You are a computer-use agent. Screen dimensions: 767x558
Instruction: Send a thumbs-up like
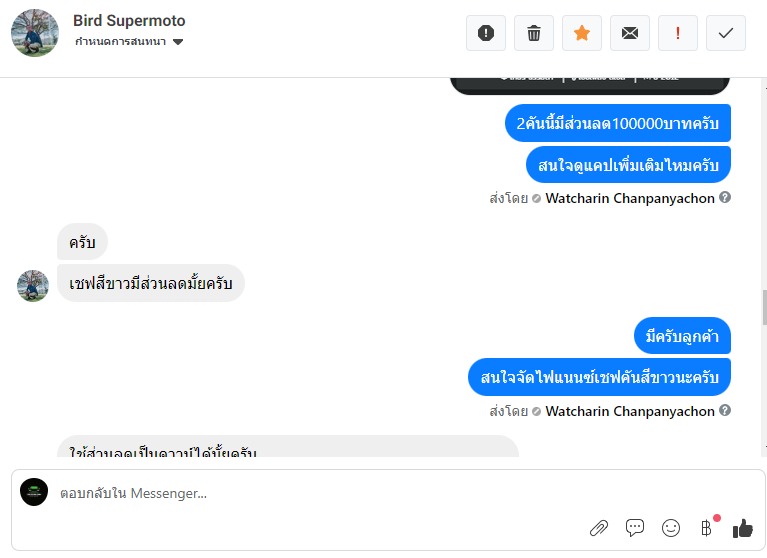[742, 528]
